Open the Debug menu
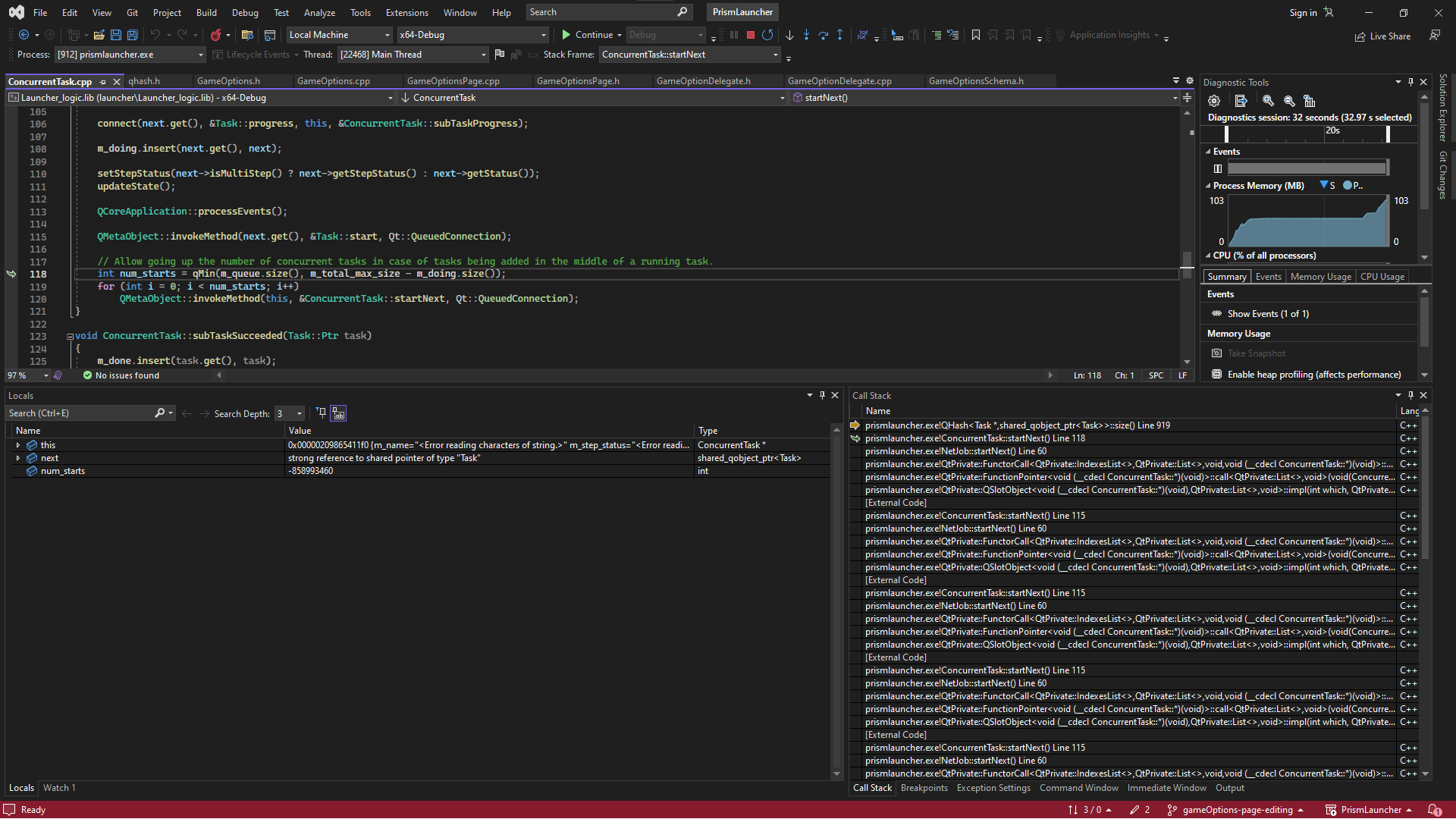The height and width of the screenshot is (819, 1456). [245, 12]
